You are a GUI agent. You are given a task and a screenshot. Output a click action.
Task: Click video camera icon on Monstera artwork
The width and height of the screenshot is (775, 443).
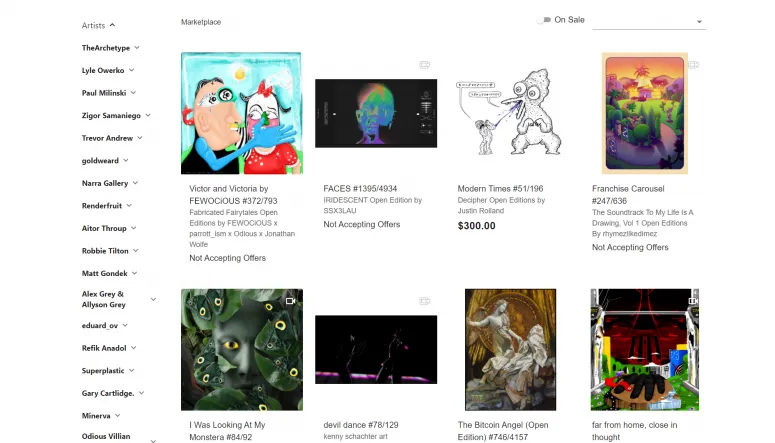coord(291,301)
